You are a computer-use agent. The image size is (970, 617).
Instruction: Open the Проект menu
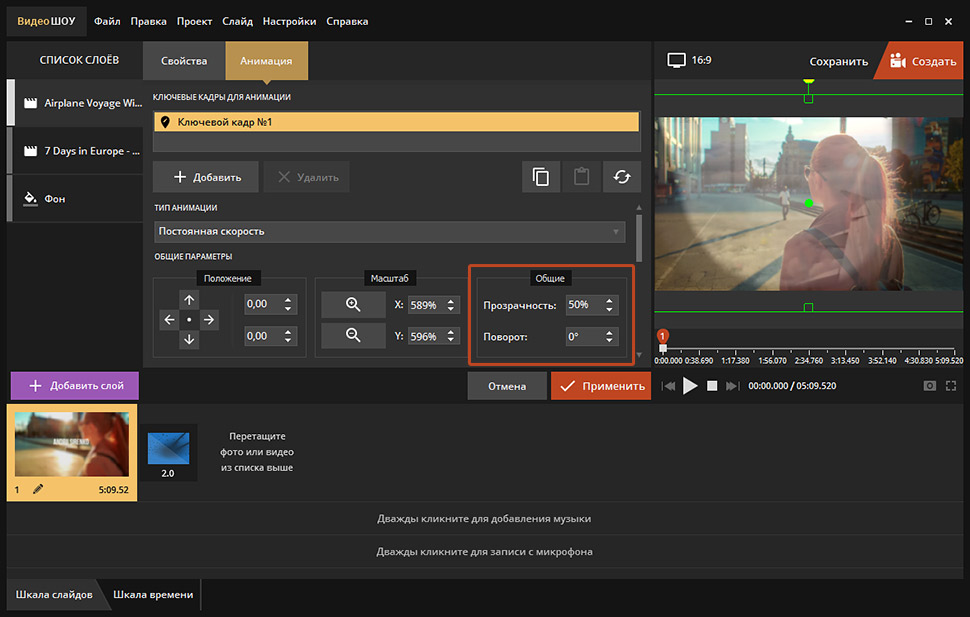(x=194, y=21)
